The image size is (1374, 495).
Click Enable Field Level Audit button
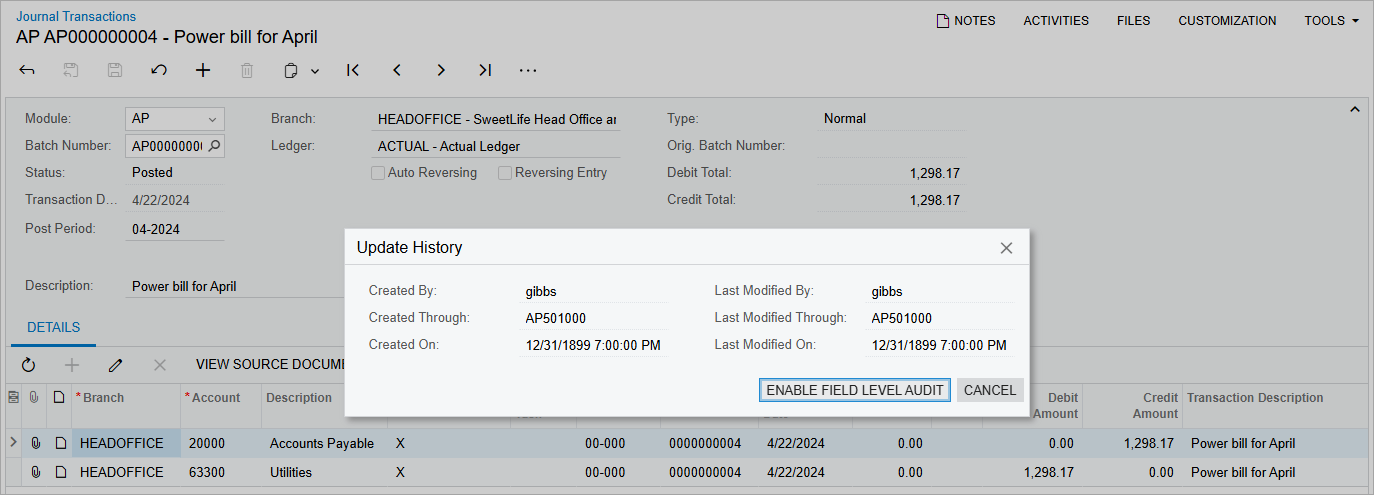coord(855,390)
